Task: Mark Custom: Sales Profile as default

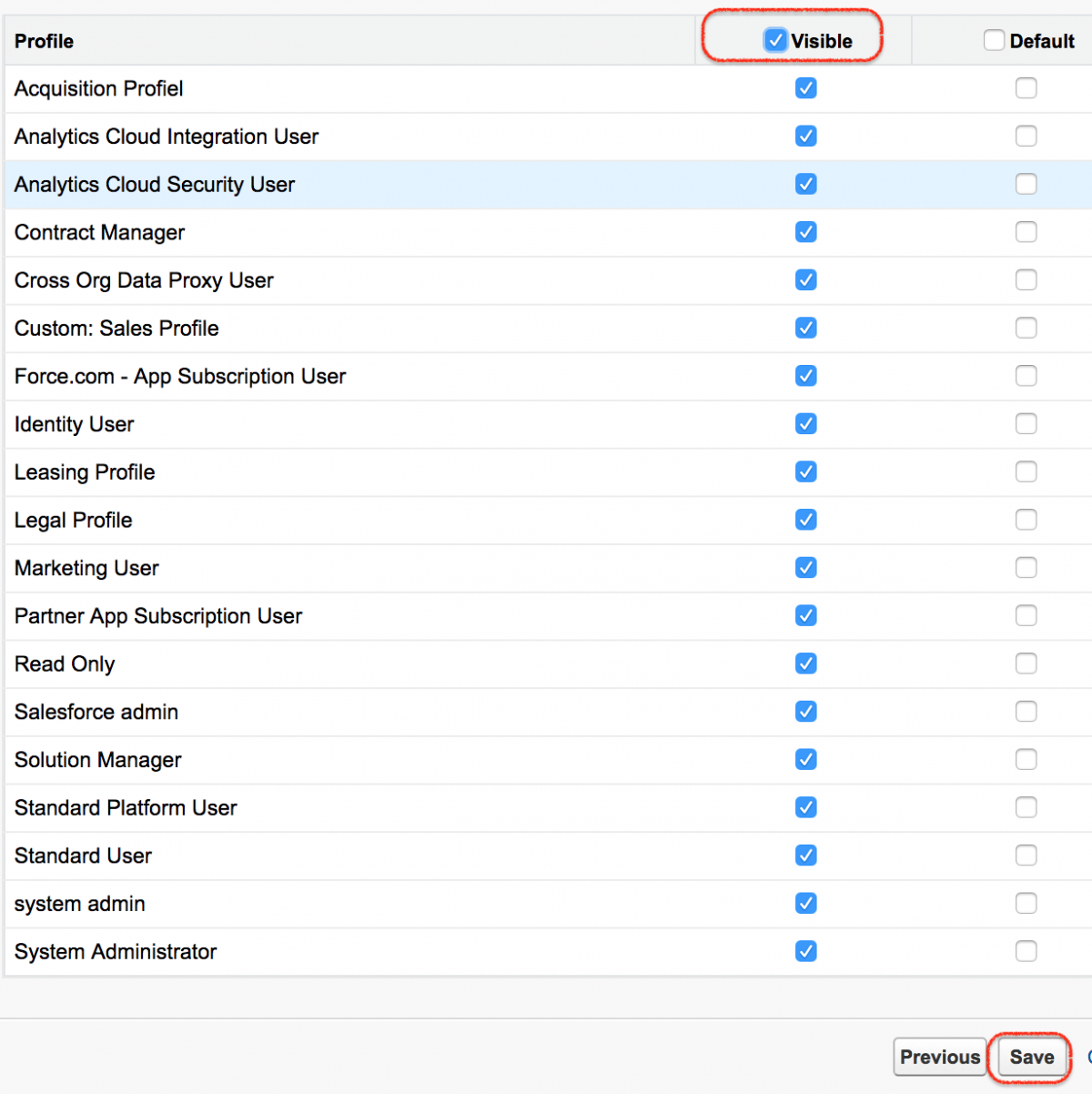Action: point(1026,328)
